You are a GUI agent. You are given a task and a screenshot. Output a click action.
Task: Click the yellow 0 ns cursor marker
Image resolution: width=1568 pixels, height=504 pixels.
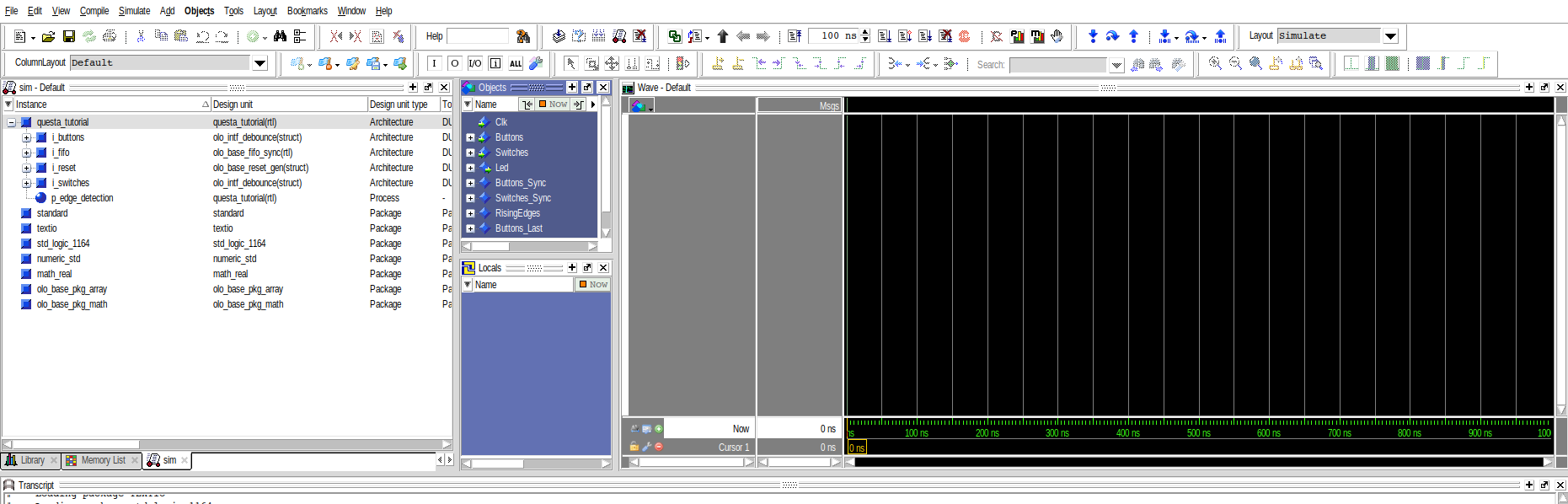857,448
